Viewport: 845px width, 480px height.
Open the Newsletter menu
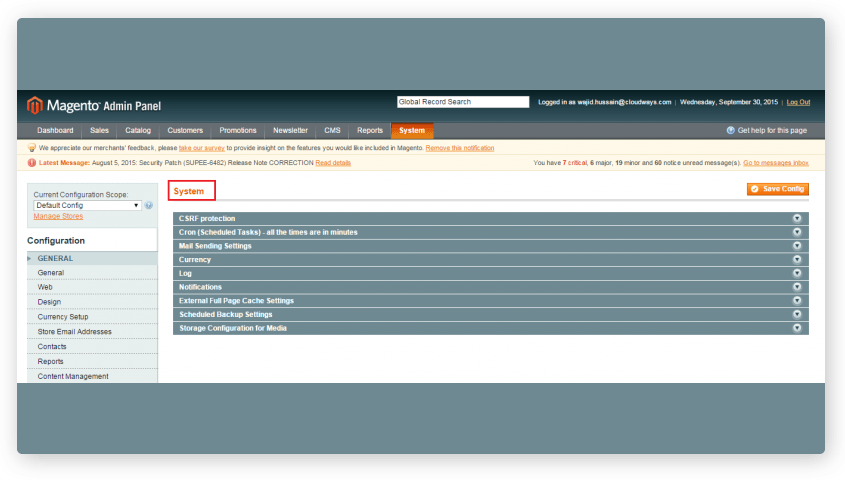(x=290, y=130)
